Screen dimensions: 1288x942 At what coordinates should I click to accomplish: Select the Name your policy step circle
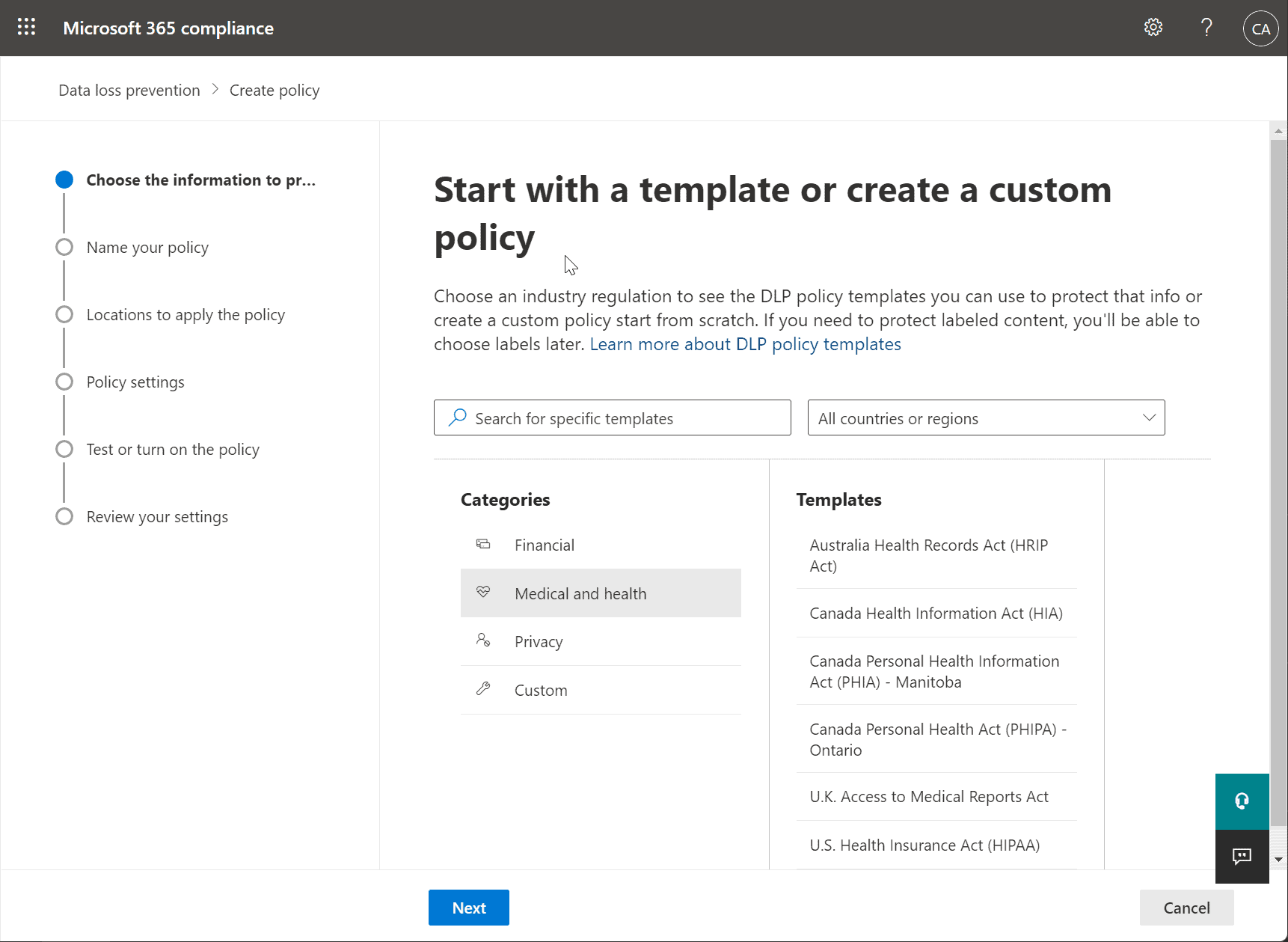(64, 247)
